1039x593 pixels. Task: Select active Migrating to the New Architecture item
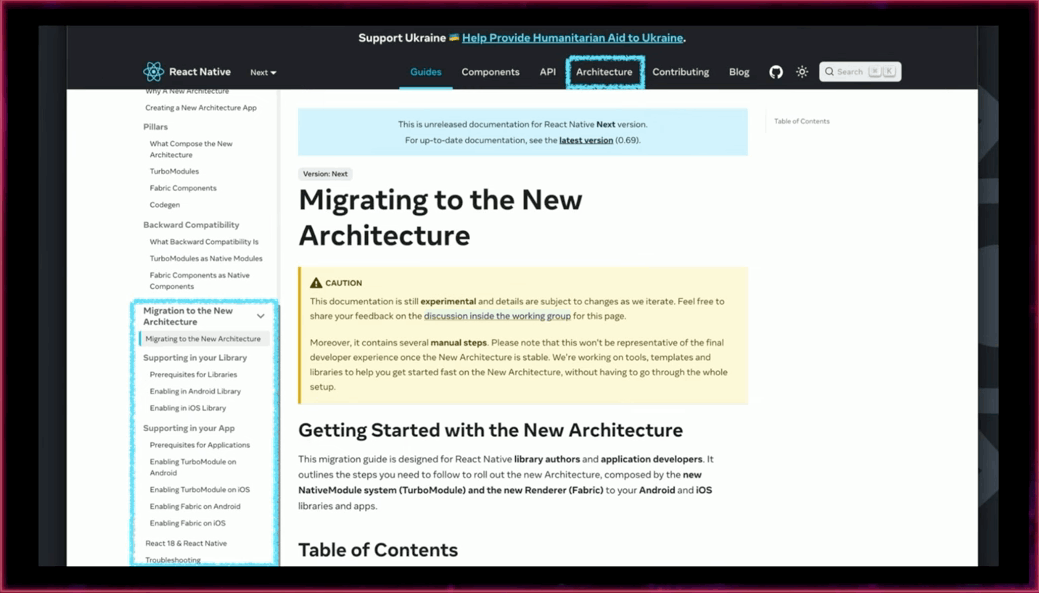click(x=203, y=339)
